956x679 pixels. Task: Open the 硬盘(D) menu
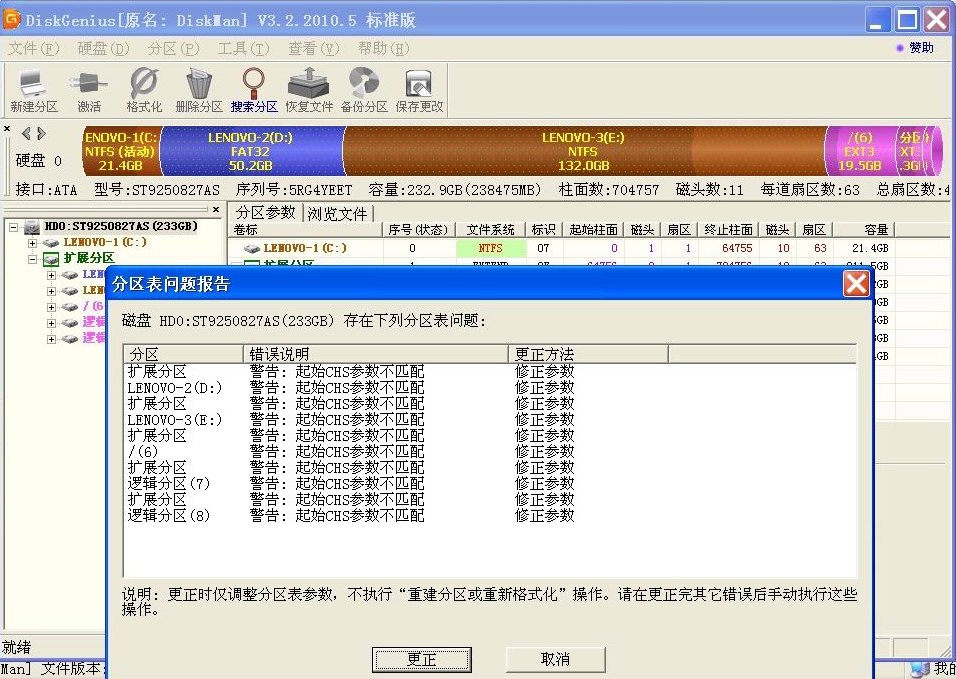click(x=103, y=48)
